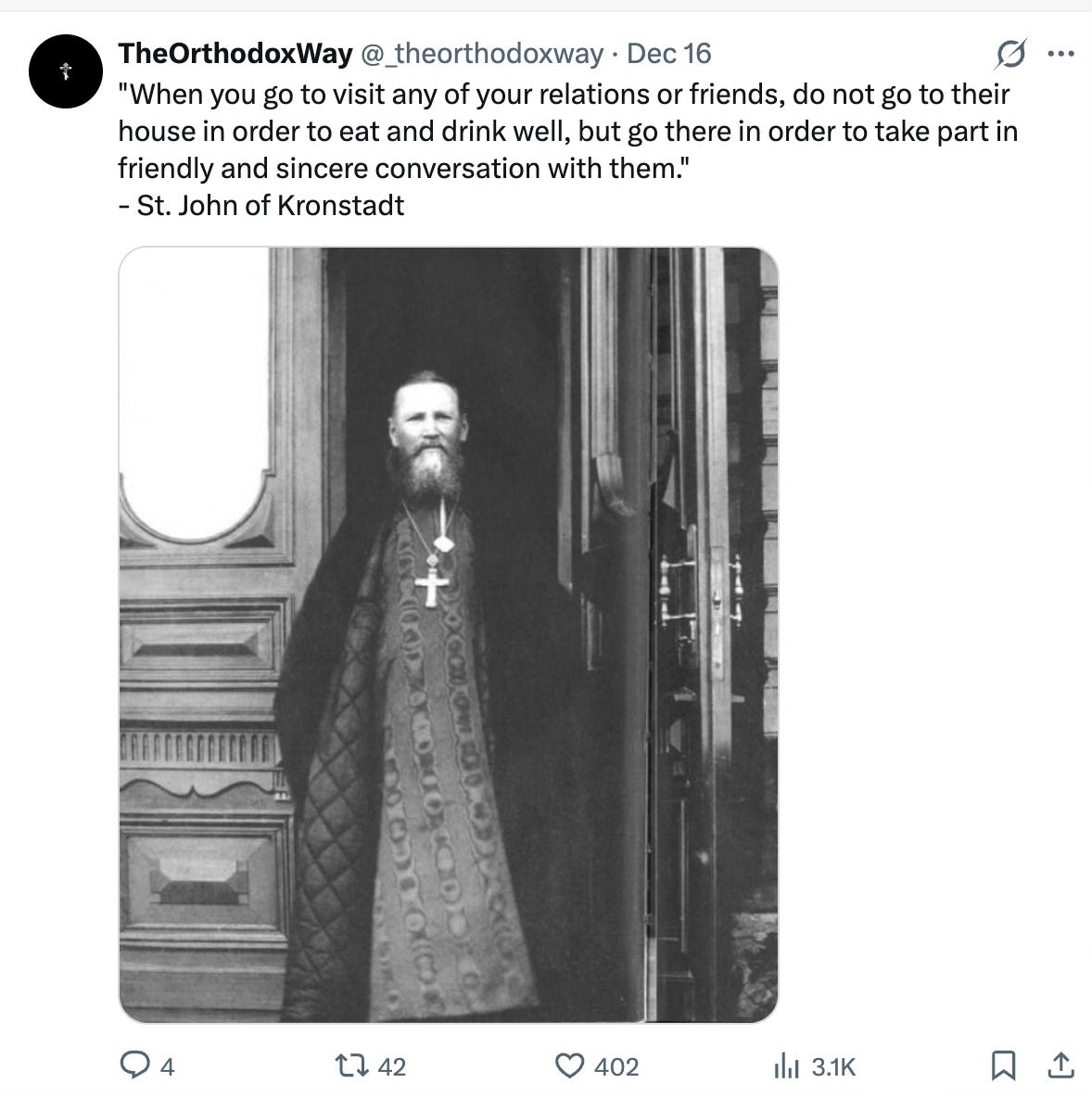
Task: Click the Dec 16 timestamp
Action: pyautogui.click(x=668, y=54)
